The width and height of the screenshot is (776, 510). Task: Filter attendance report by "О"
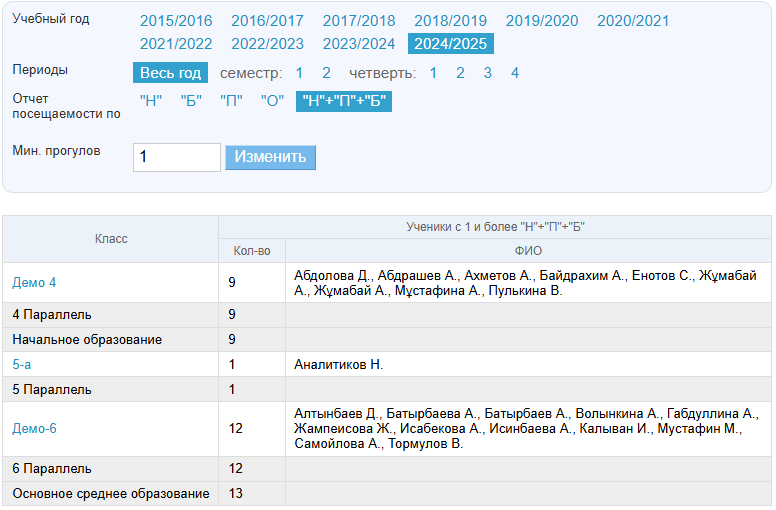point(272,101)
